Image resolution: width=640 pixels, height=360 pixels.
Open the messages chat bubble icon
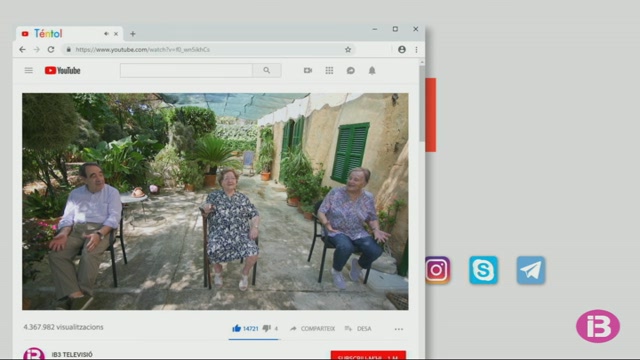pyautogui.click(x=351, y=70)
